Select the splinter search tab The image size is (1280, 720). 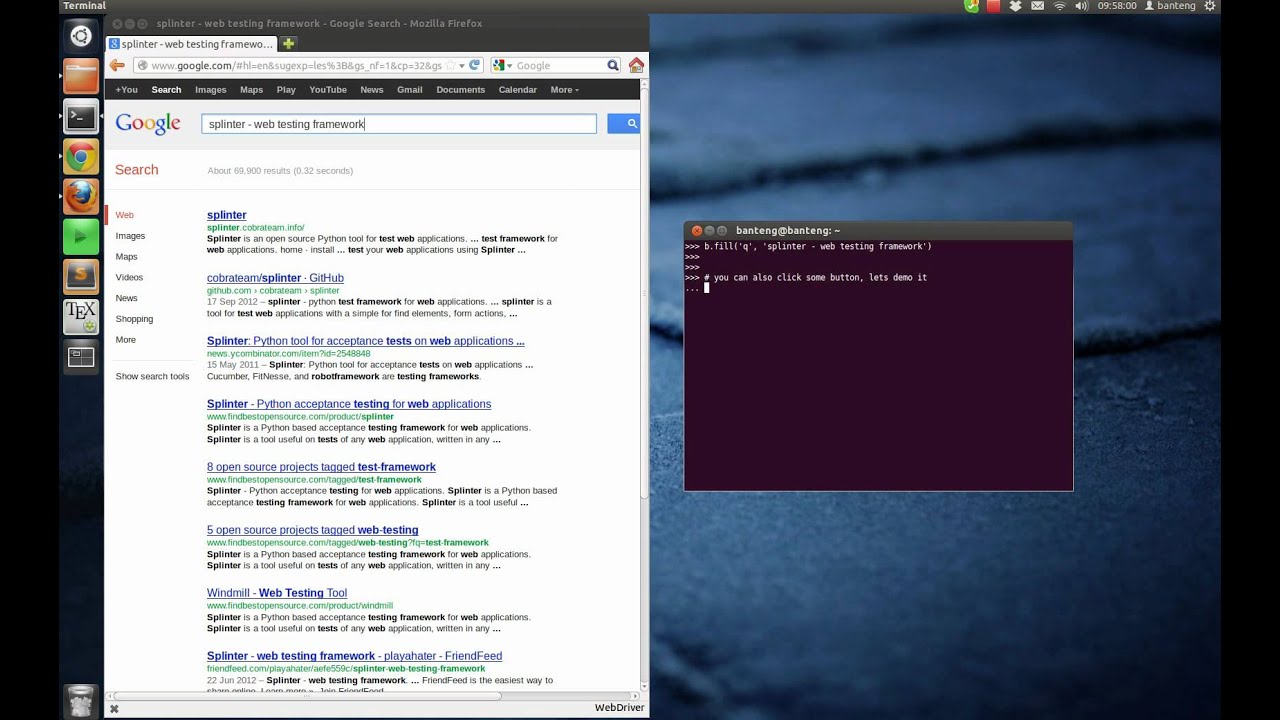[190, 44]
